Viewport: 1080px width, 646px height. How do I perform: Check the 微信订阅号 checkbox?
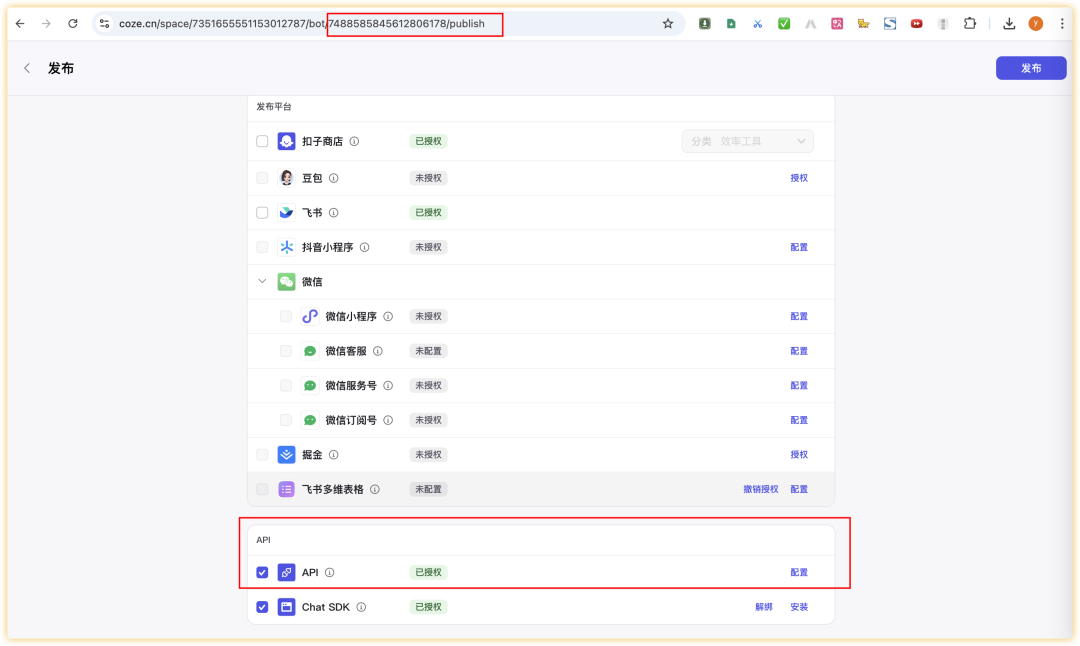click(x=286, y=419)
